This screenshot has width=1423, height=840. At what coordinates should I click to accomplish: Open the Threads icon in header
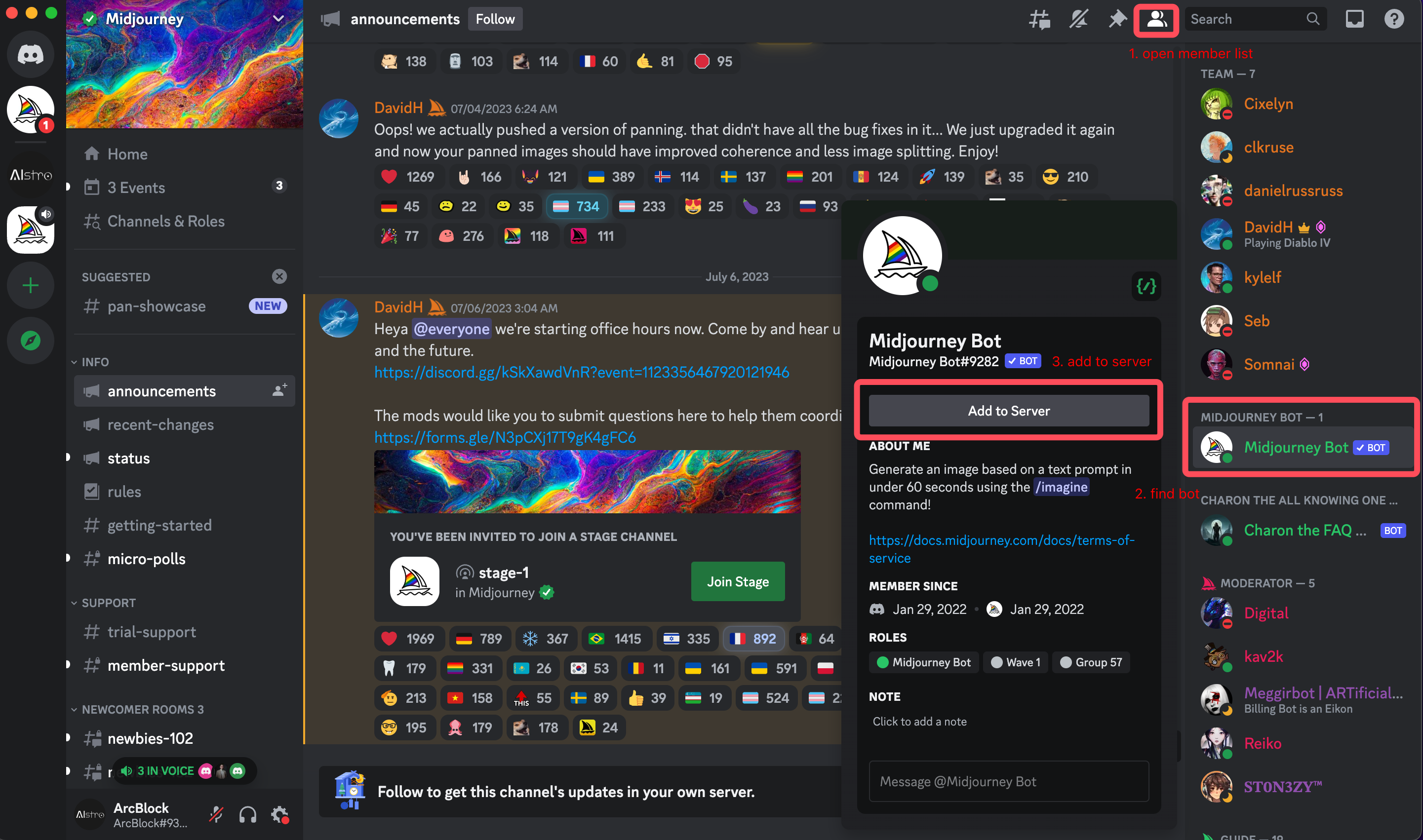(x=1040, y=19)
